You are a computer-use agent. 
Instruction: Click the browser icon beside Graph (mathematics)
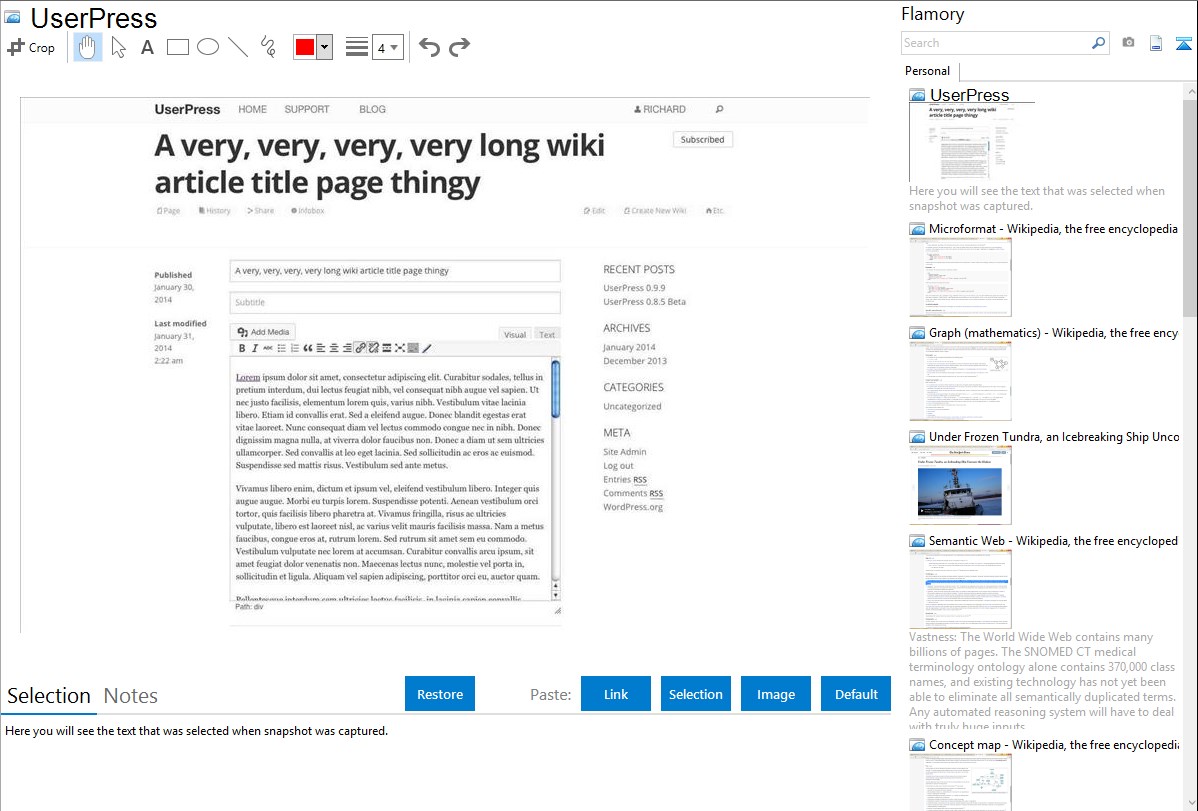(917, 333)
